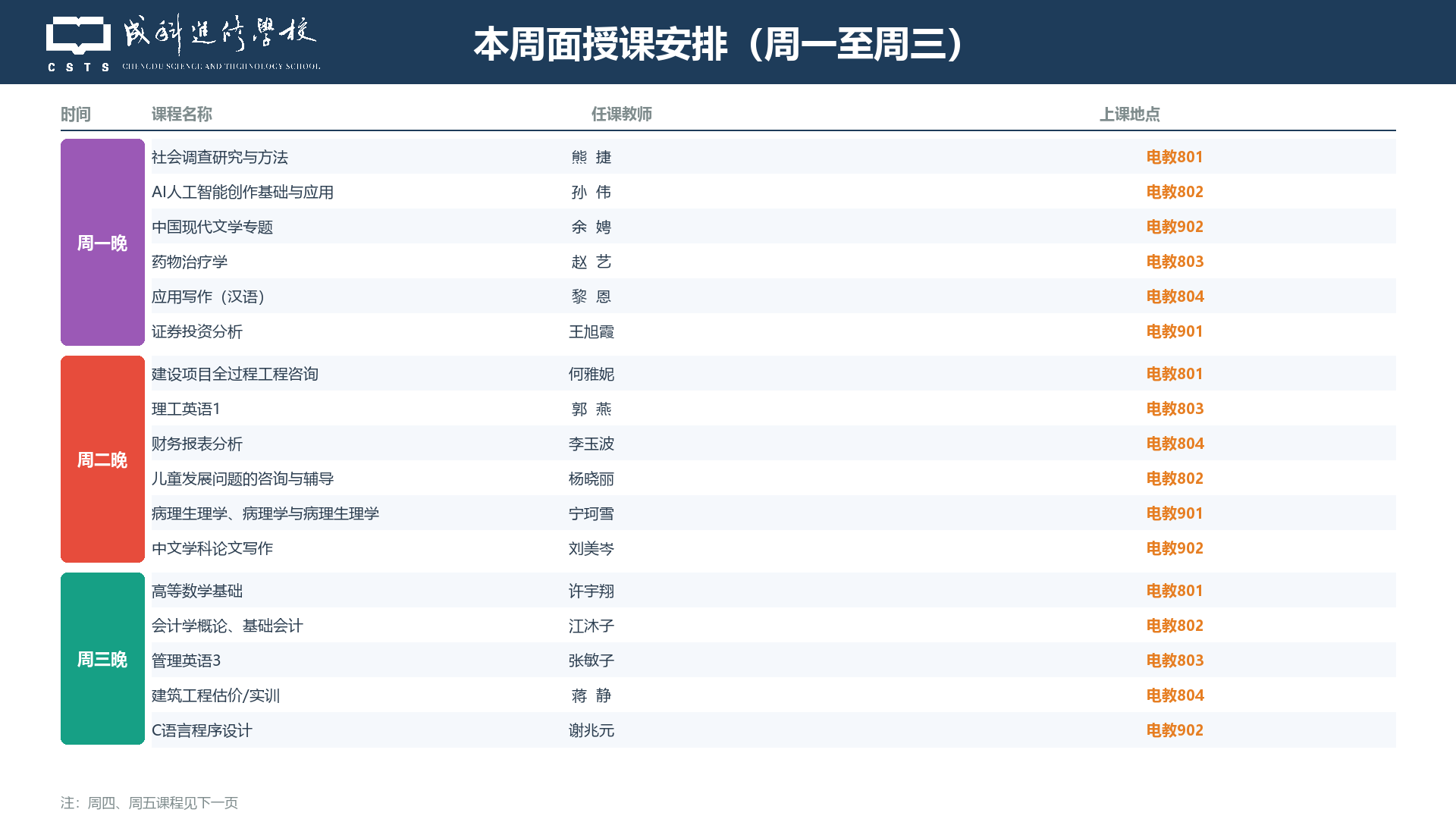The image size is (1456, 819).
Task: Click teacher name 杨晓丽
Action: (591, 479)
